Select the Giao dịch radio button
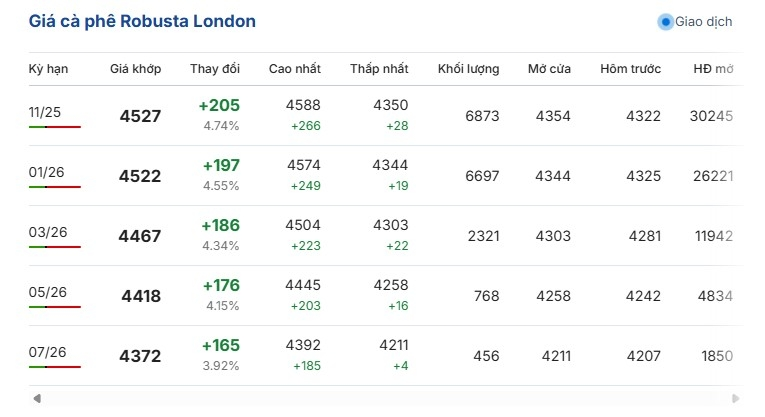Screen dimensions: 765x417 [x=666, y=21]
